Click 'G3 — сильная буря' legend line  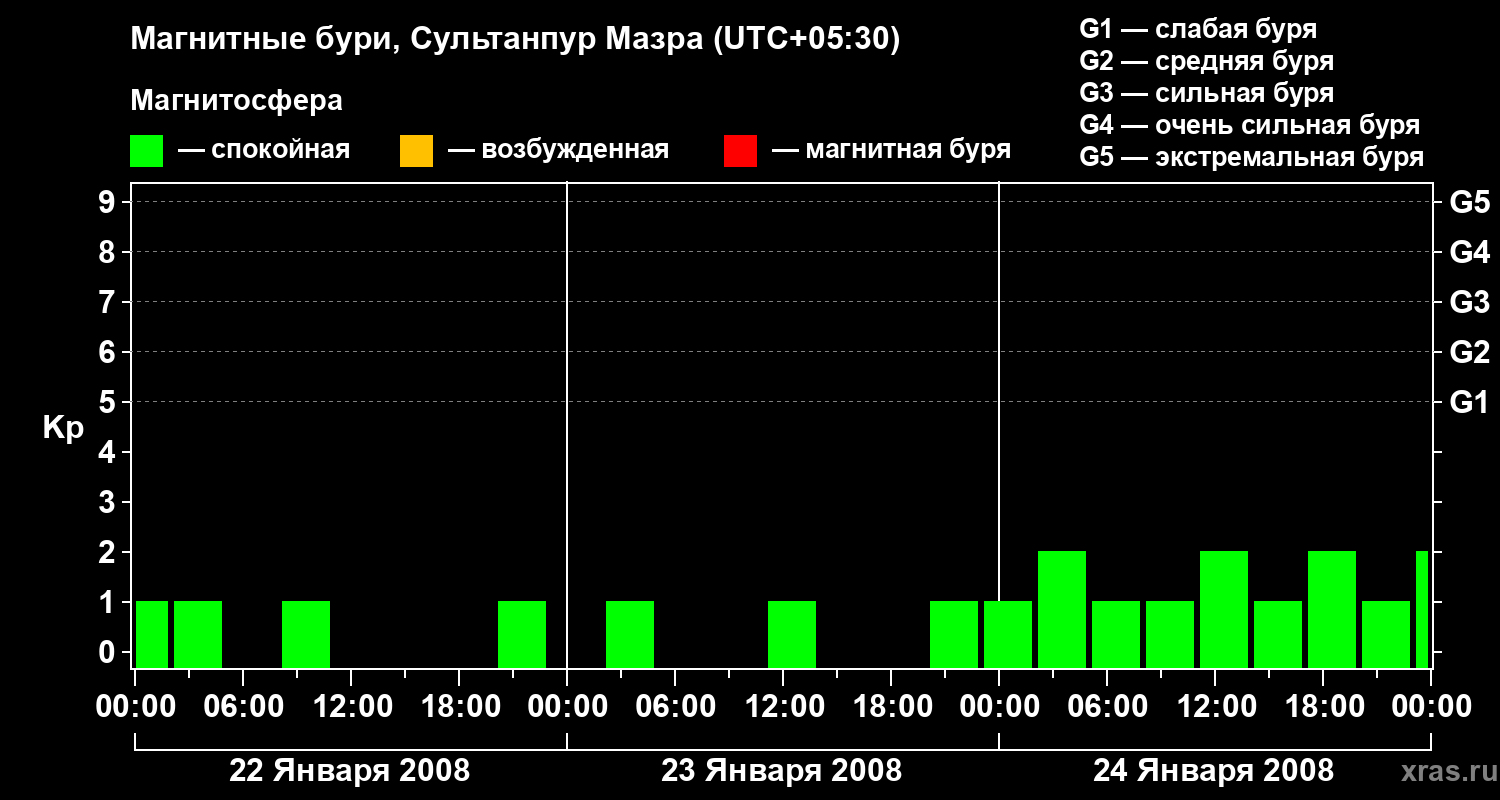[1206, 93]
